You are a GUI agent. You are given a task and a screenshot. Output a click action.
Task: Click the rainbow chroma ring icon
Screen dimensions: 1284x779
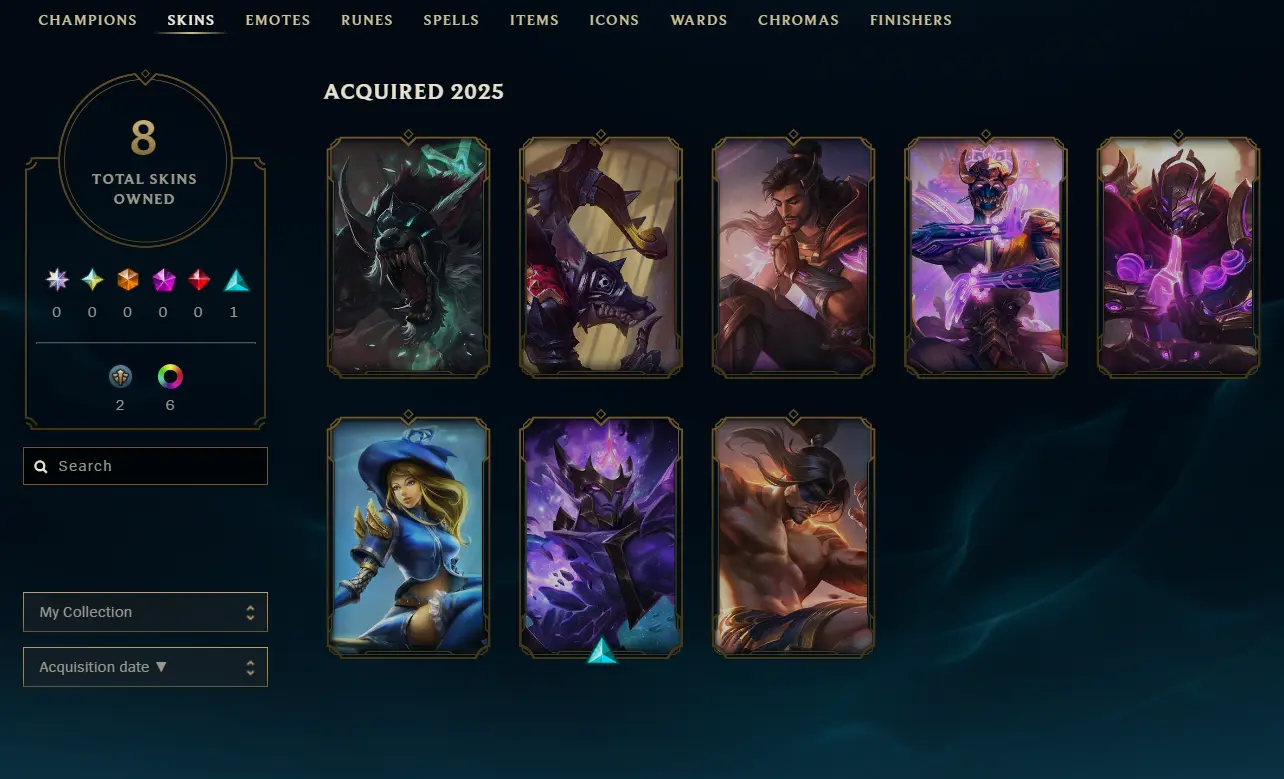coord(170,377)
